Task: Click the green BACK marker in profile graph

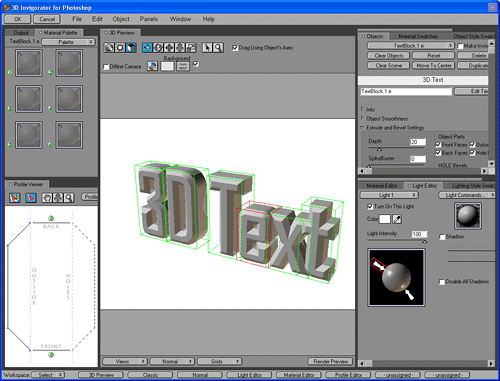Action: coord(51,218)
